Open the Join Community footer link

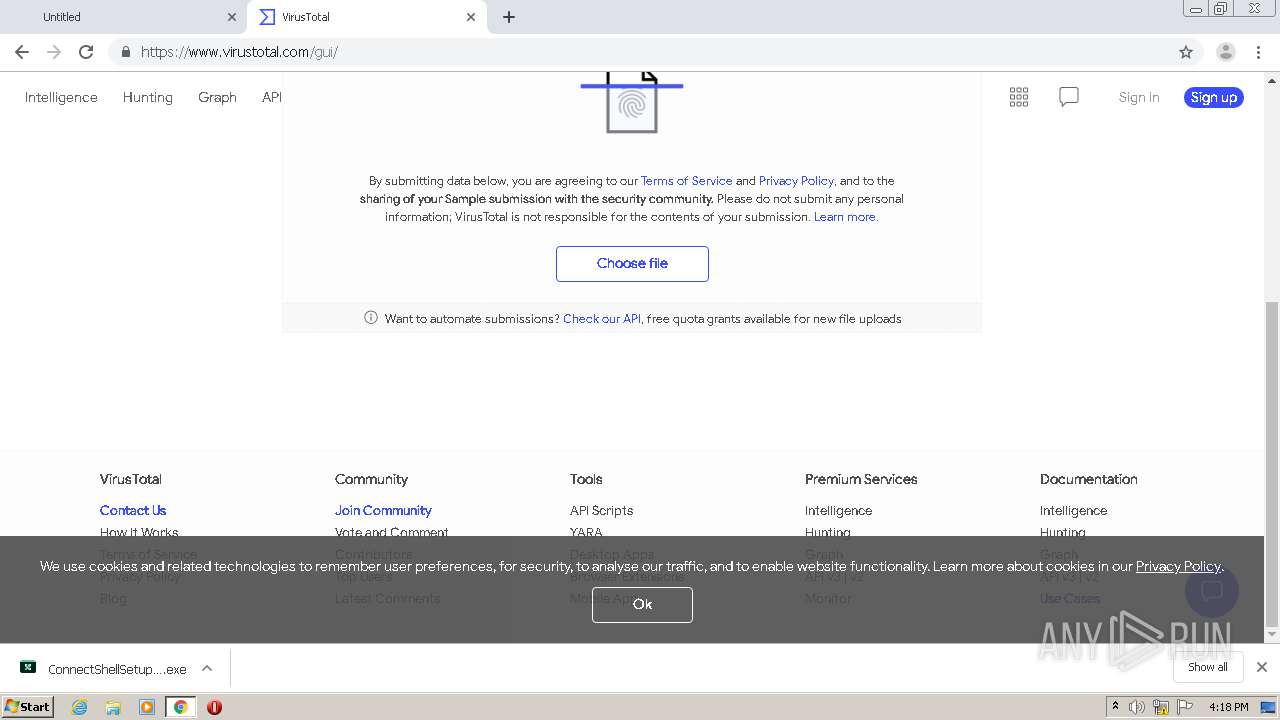point(383,510)
